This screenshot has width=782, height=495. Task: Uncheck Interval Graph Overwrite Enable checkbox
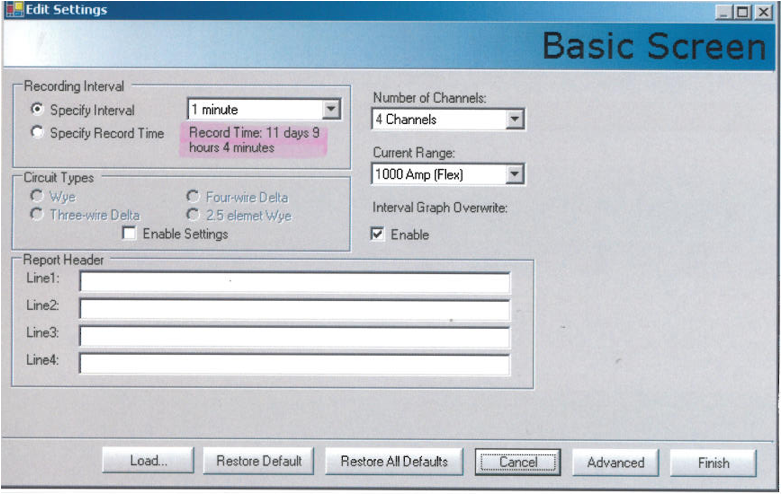378,234
